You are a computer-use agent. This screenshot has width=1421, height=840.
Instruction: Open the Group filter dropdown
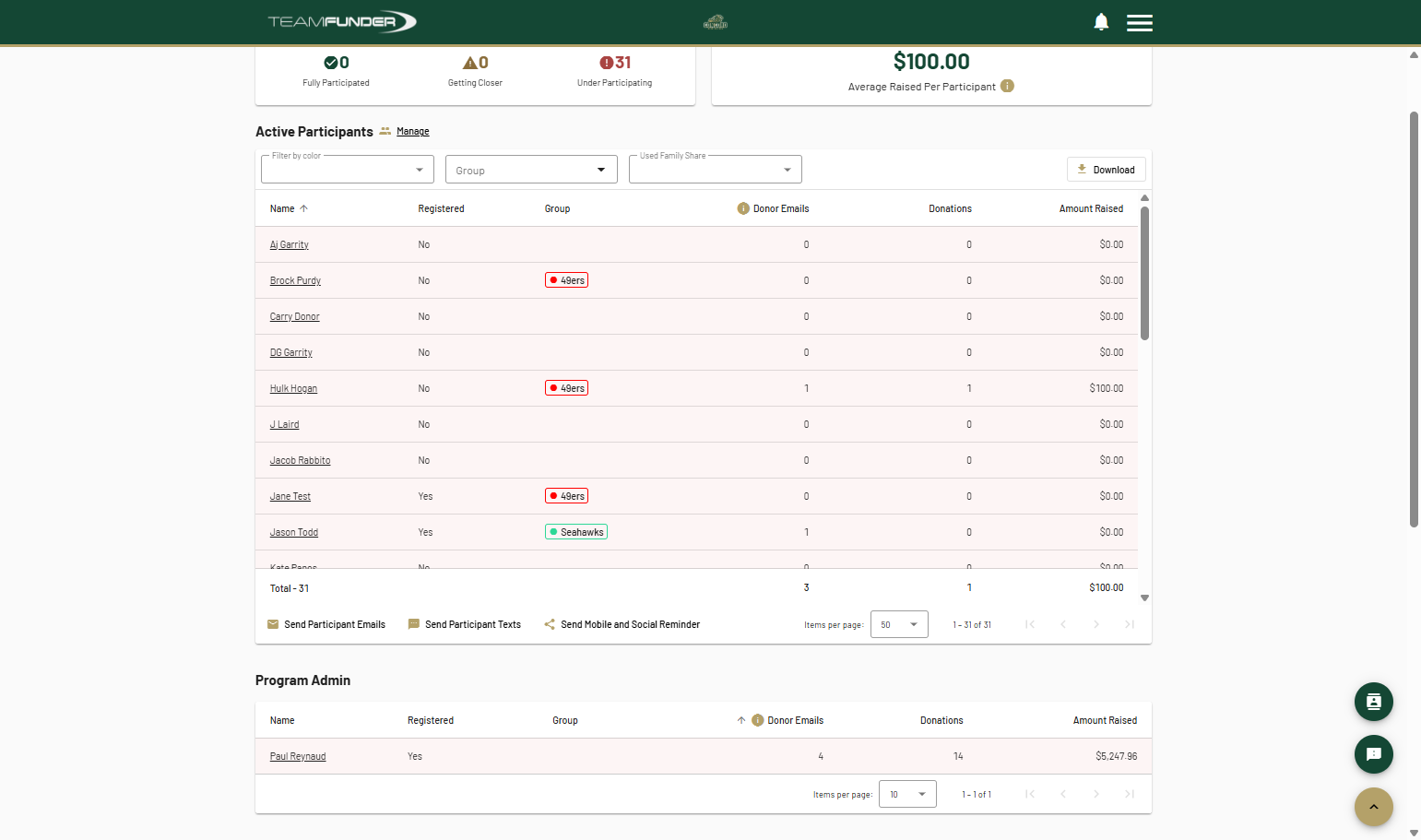coord(531,170)
